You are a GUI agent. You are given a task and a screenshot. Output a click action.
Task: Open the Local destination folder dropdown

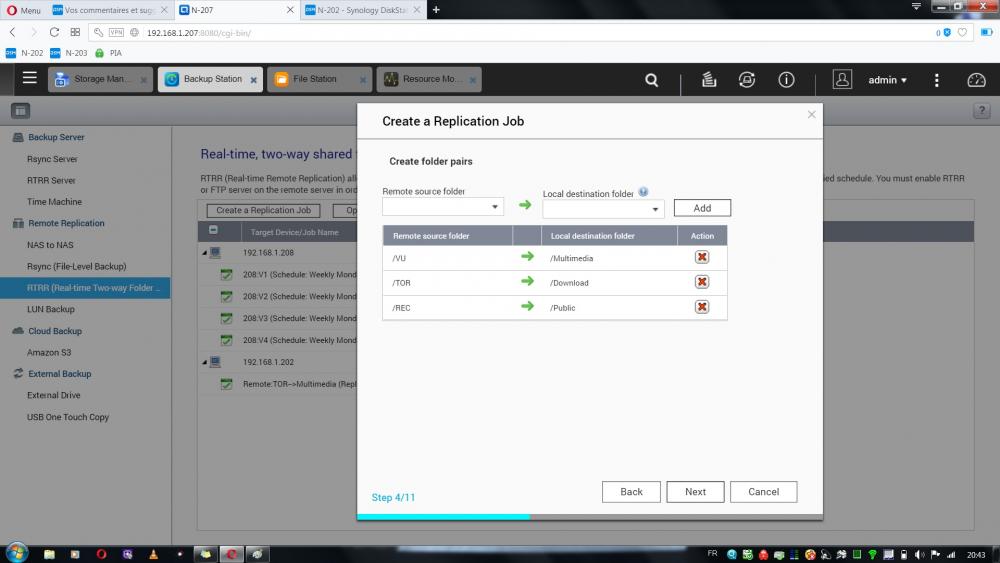tap(603, 209)
